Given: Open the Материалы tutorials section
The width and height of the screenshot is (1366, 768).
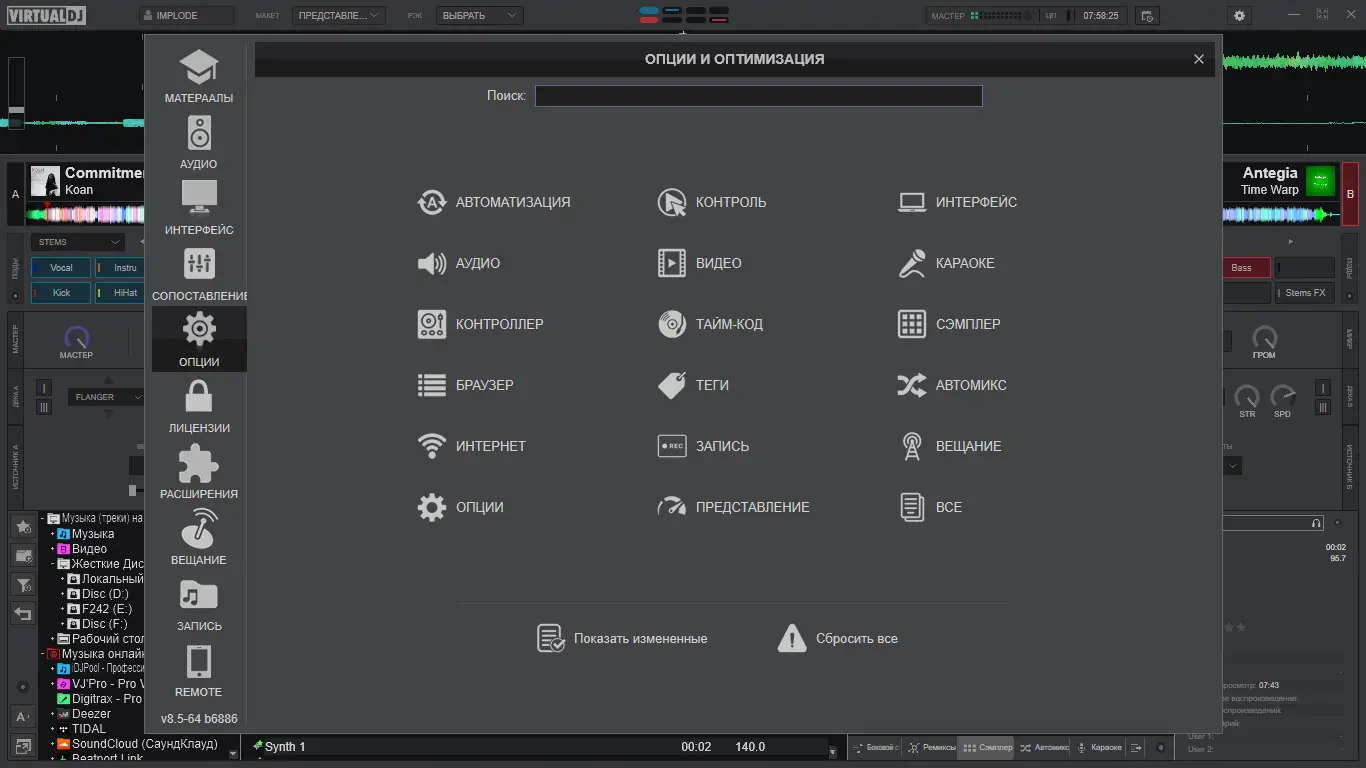Looking at the screenshot, I should pos(199,76).
